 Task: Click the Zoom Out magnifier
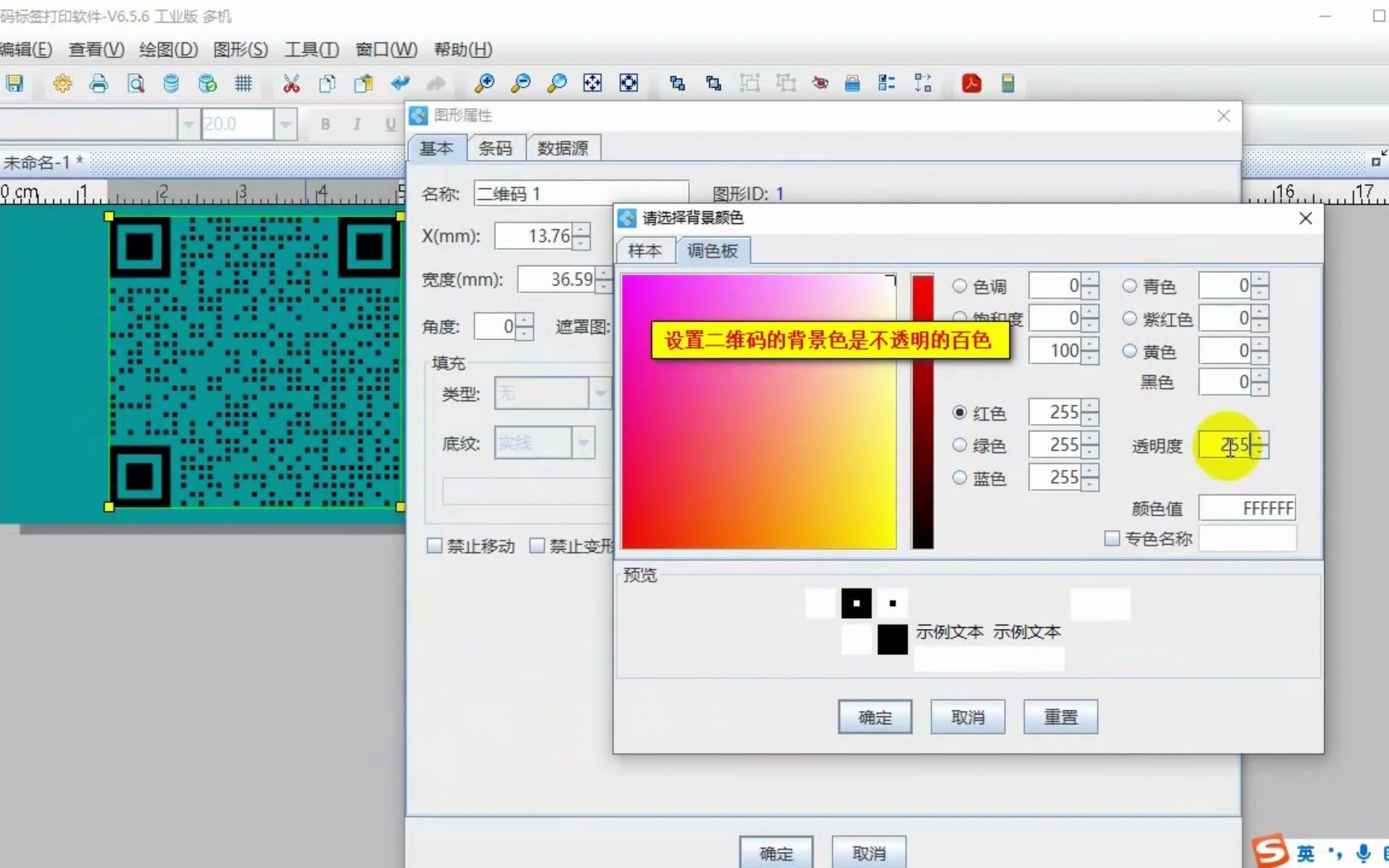(521, 83)
